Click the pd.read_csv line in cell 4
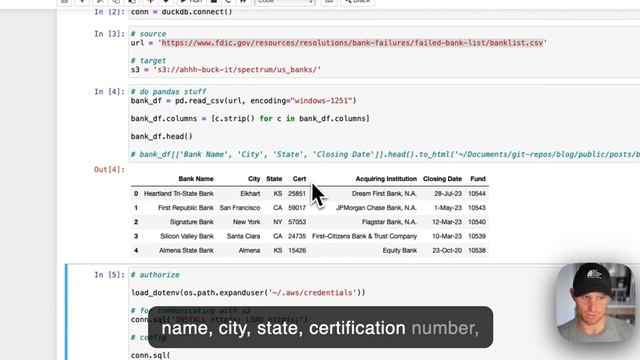 tap(243, 101)
